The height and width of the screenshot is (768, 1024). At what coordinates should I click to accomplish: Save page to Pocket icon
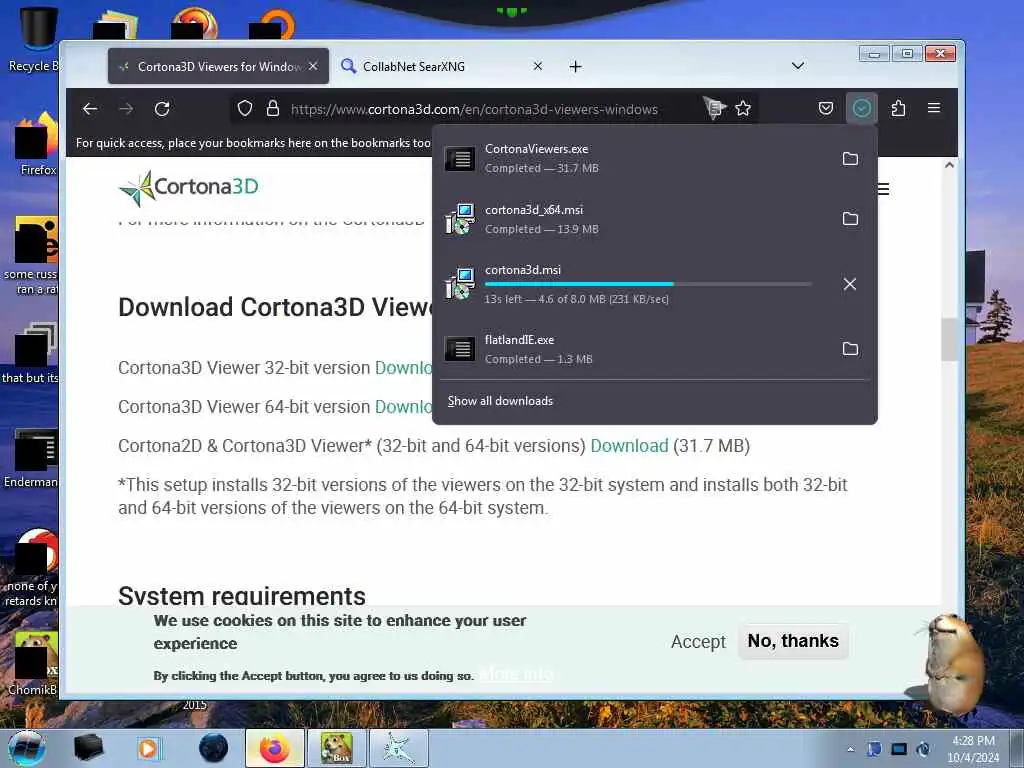click(825, 108)
